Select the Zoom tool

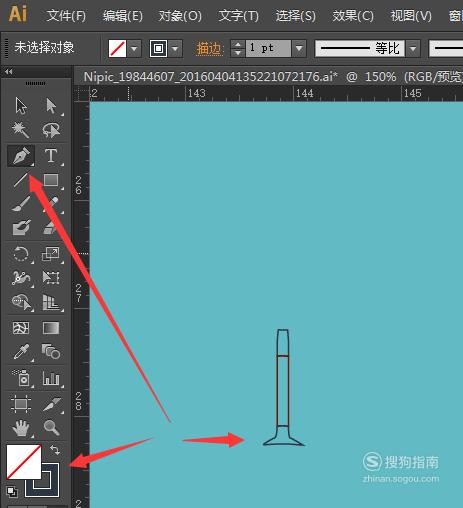[x=51, y=428]
